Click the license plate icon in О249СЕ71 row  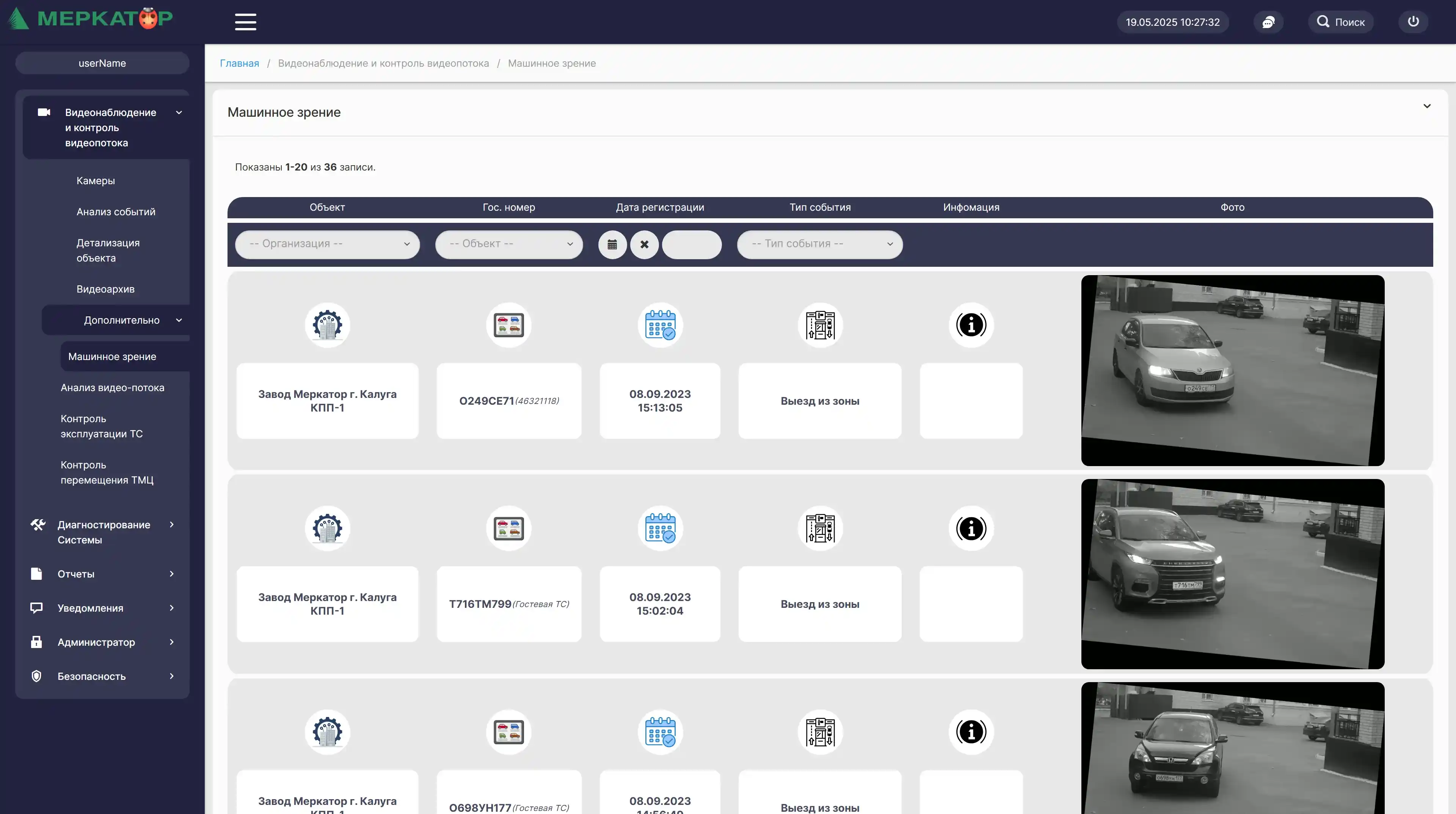click(509, 326)
